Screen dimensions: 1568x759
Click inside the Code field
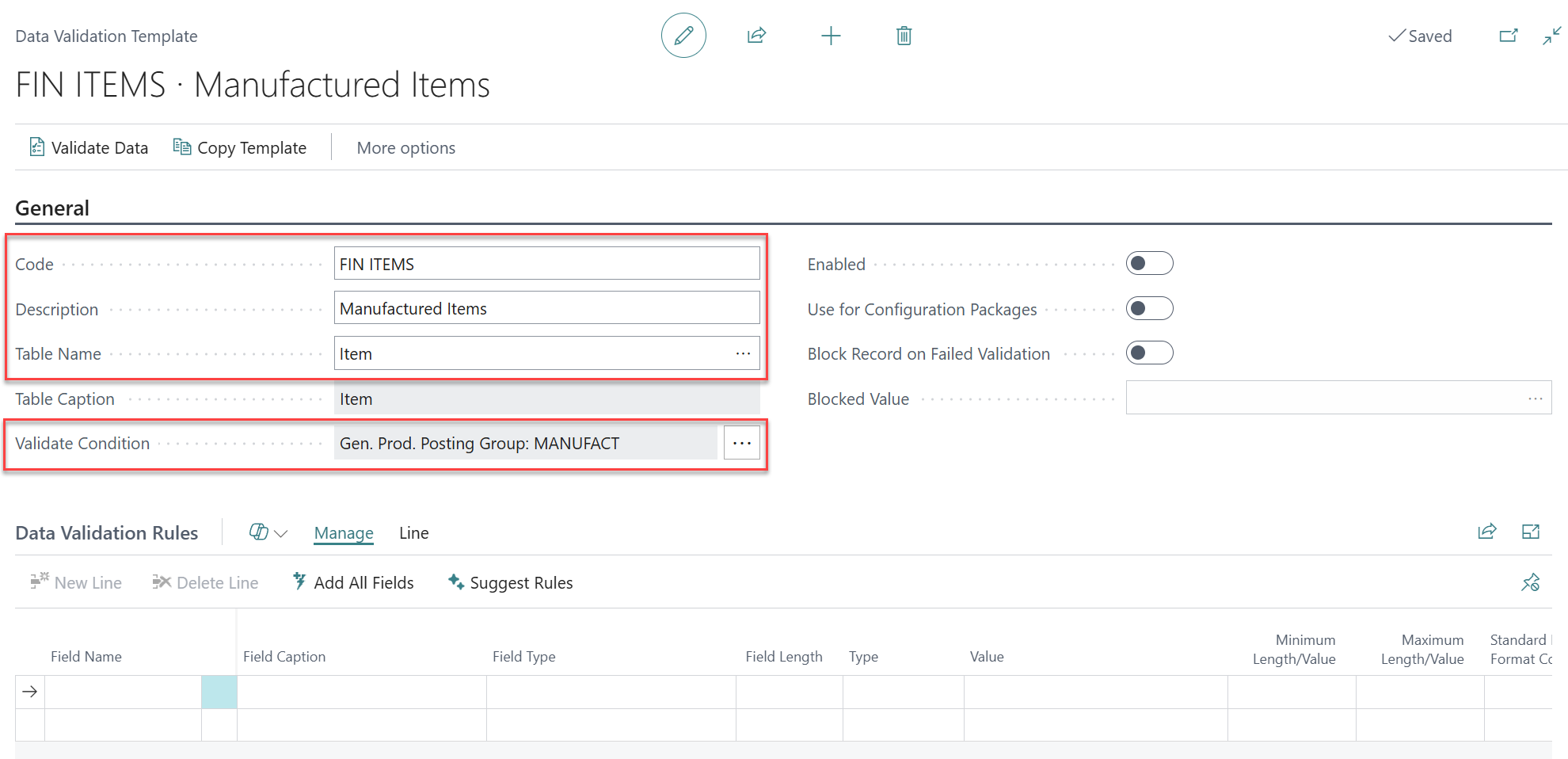(x=546, y=263)
